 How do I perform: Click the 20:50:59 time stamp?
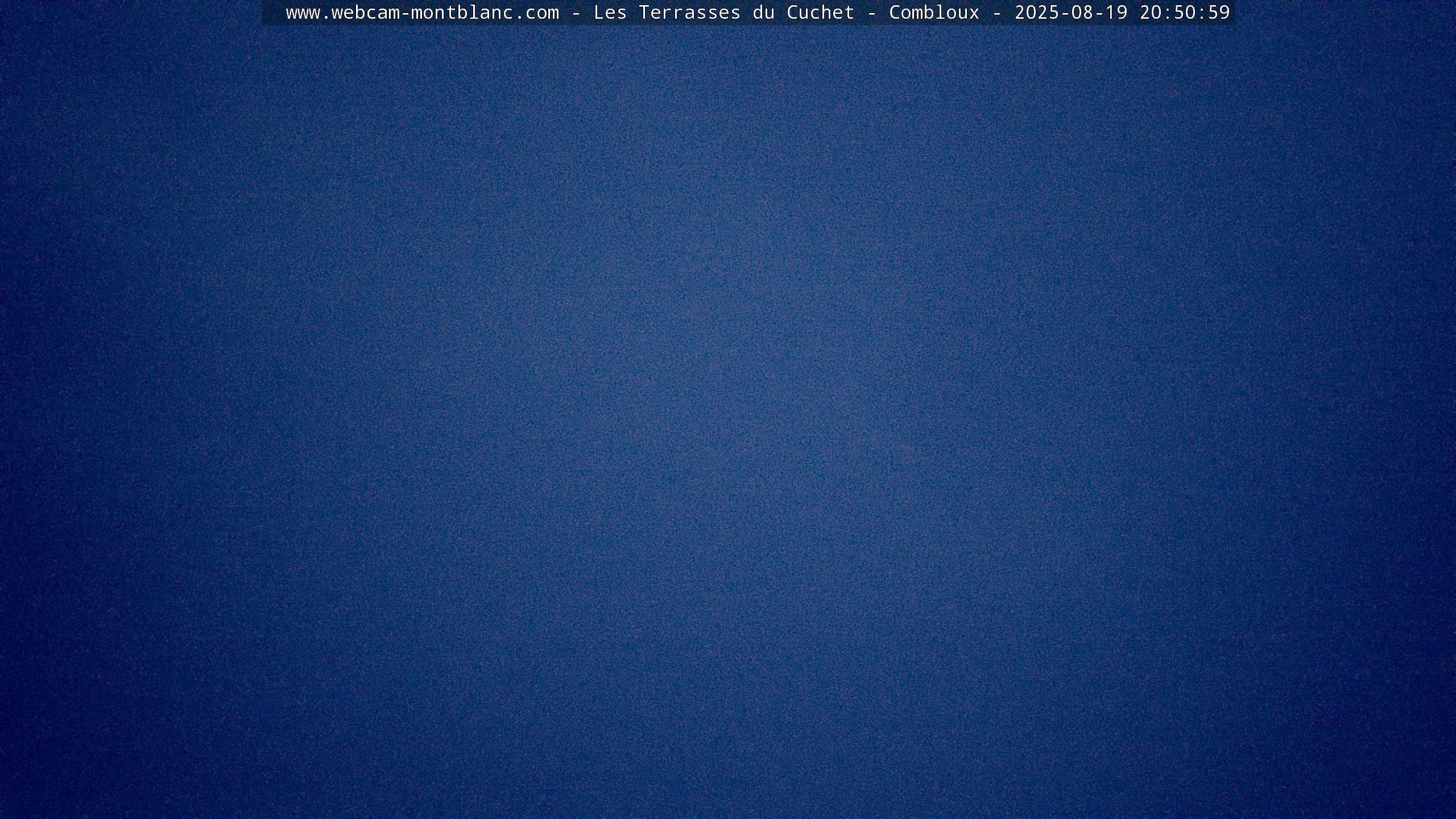[1185, 13]
